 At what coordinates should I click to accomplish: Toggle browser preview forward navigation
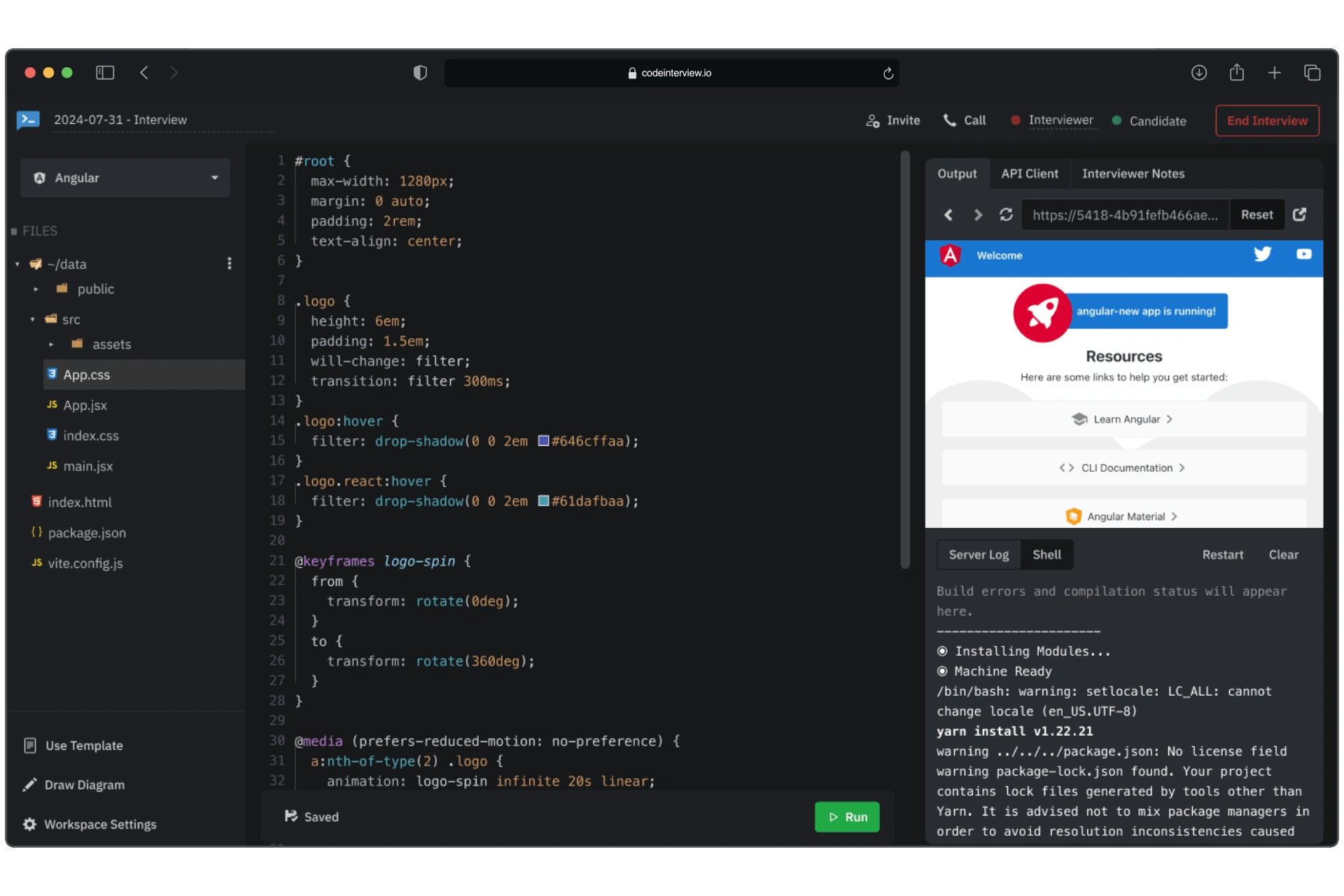click(977, 214)
